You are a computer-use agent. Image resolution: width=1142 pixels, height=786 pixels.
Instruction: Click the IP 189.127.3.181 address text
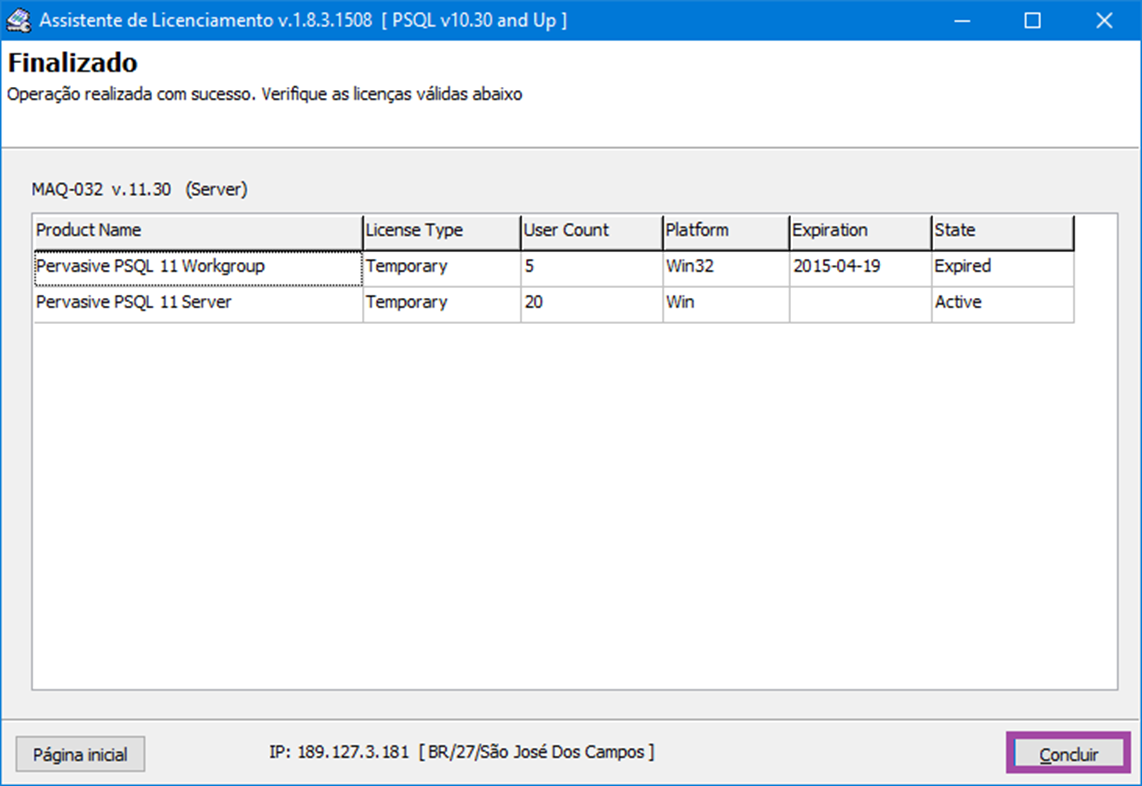click(462, 752)
